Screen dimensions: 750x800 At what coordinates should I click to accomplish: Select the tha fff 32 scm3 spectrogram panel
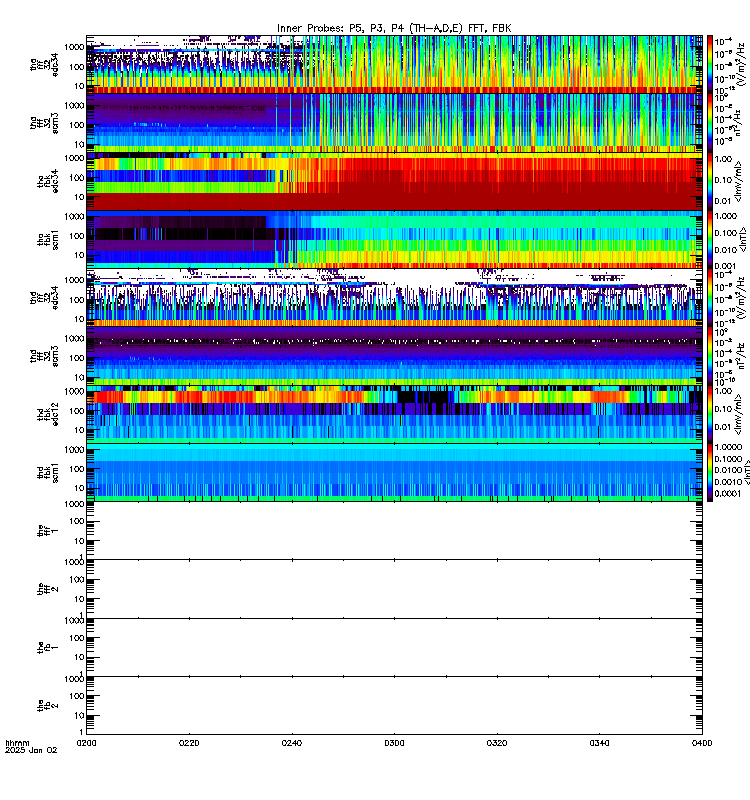click(x=394, y=123)
